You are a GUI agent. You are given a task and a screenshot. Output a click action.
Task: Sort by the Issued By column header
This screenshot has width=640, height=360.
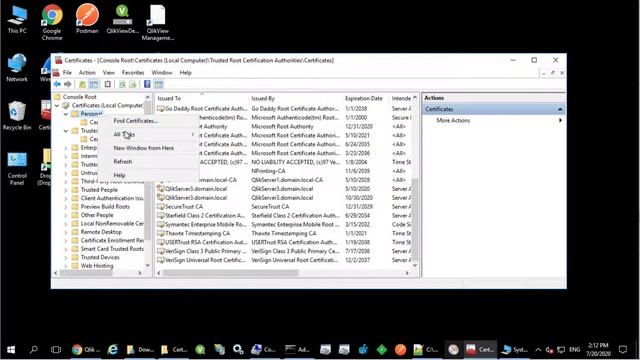pos(296,98)
